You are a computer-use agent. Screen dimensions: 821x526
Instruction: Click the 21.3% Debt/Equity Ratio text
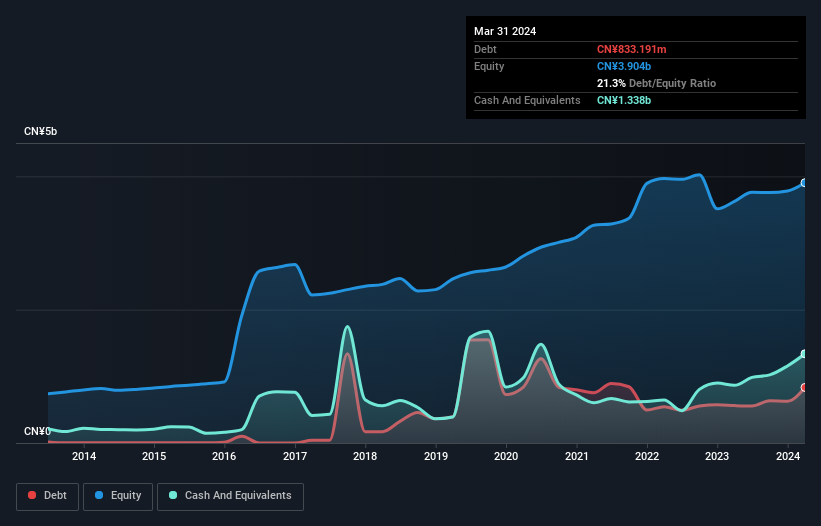click(x=656, y=83)
